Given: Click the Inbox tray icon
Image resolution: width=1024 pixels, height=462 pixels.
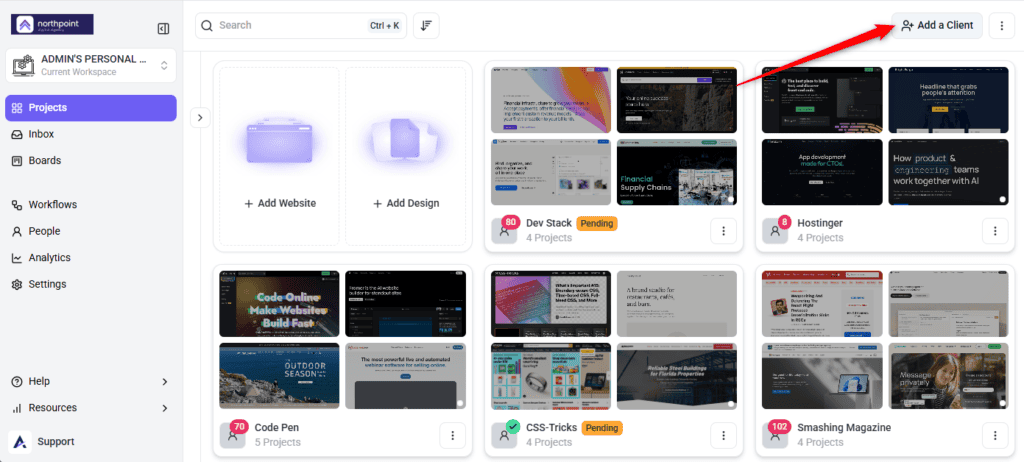Looking at the screenshot, I should pos(18,135).
